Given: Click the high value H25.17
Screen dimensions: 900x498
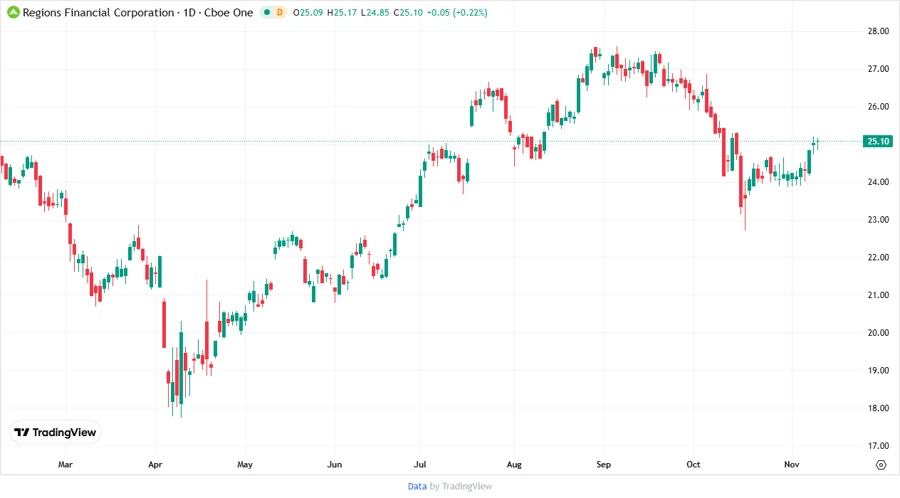Looking at the screenshot, I should pyautogui.click(x=342, y=13).
